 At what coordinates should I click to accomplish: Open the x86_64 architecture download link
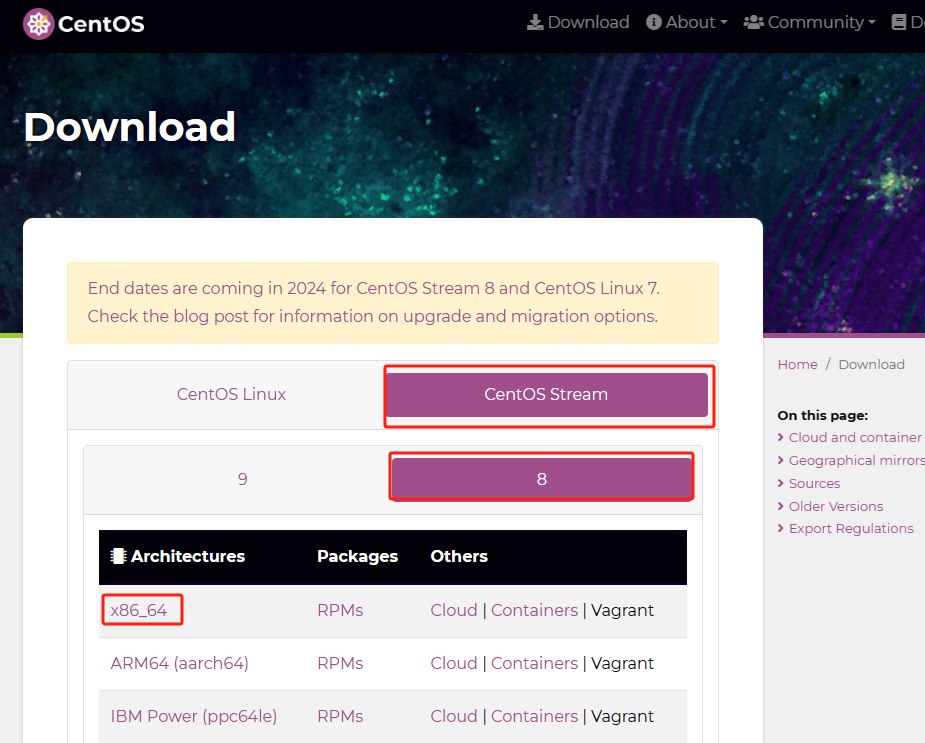(x=139, y=610)
